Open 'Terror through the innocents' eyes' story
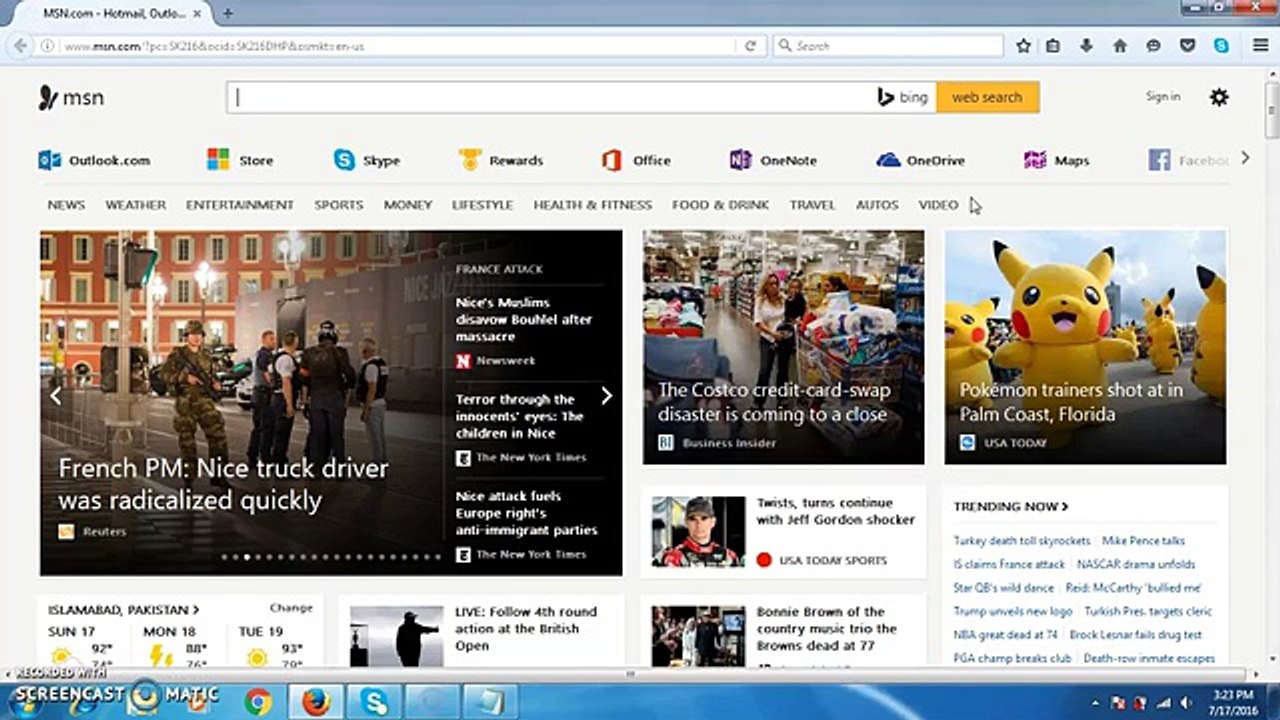 pos(519,416)
